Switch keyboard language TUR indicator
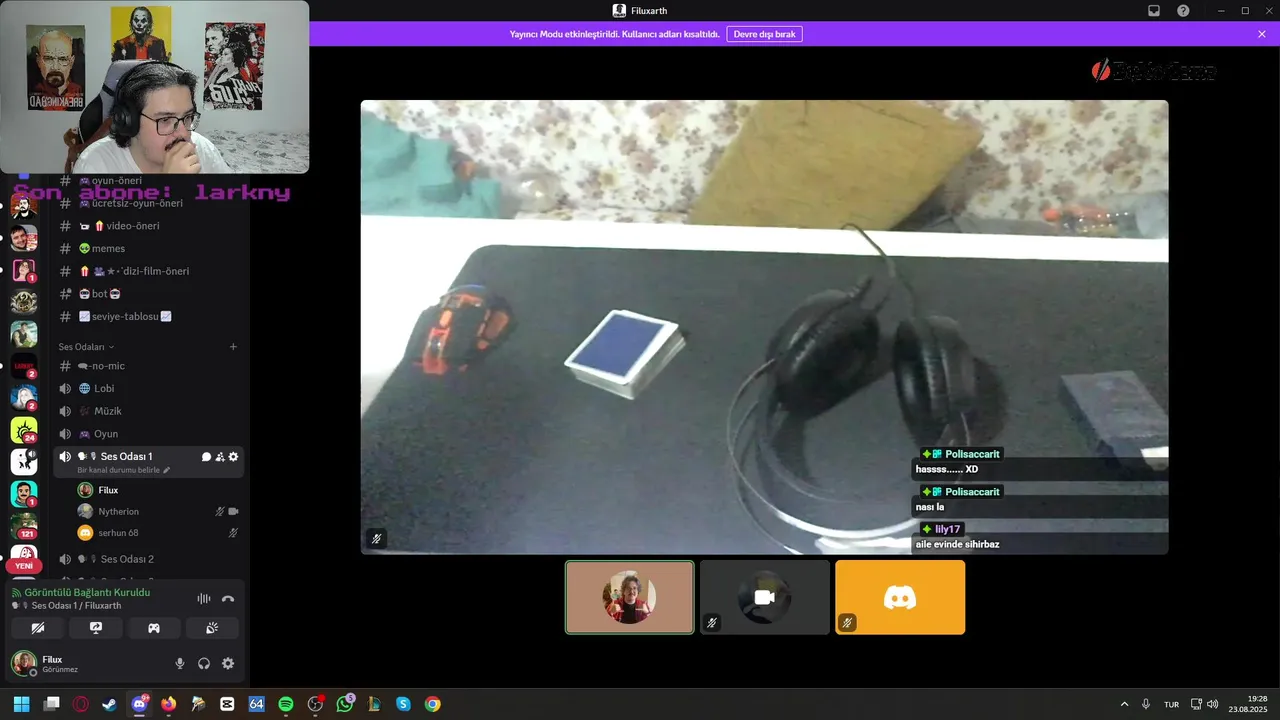 click(1171, 704)
